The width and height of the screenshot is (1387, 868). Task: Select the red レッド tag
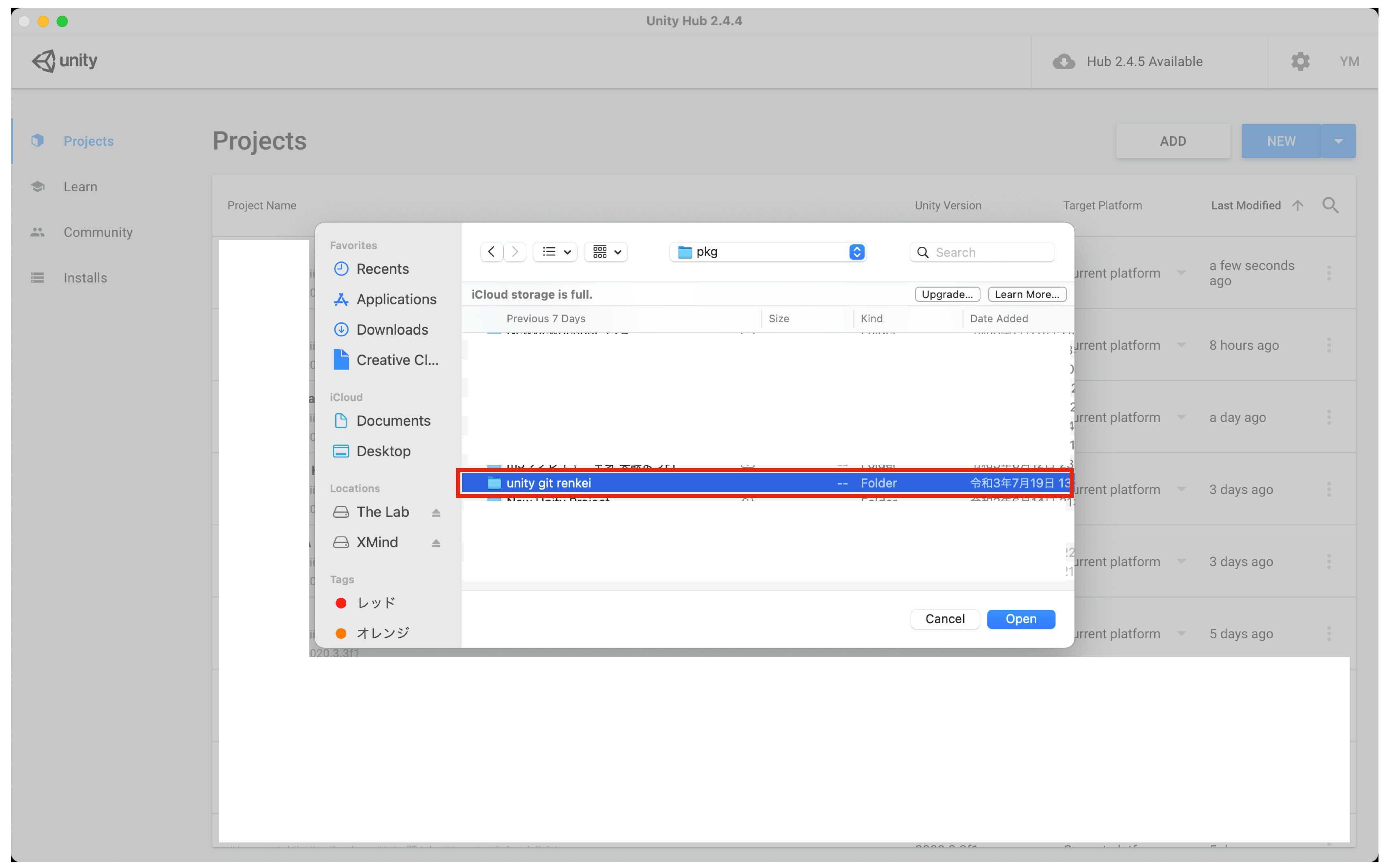point(375,603)
